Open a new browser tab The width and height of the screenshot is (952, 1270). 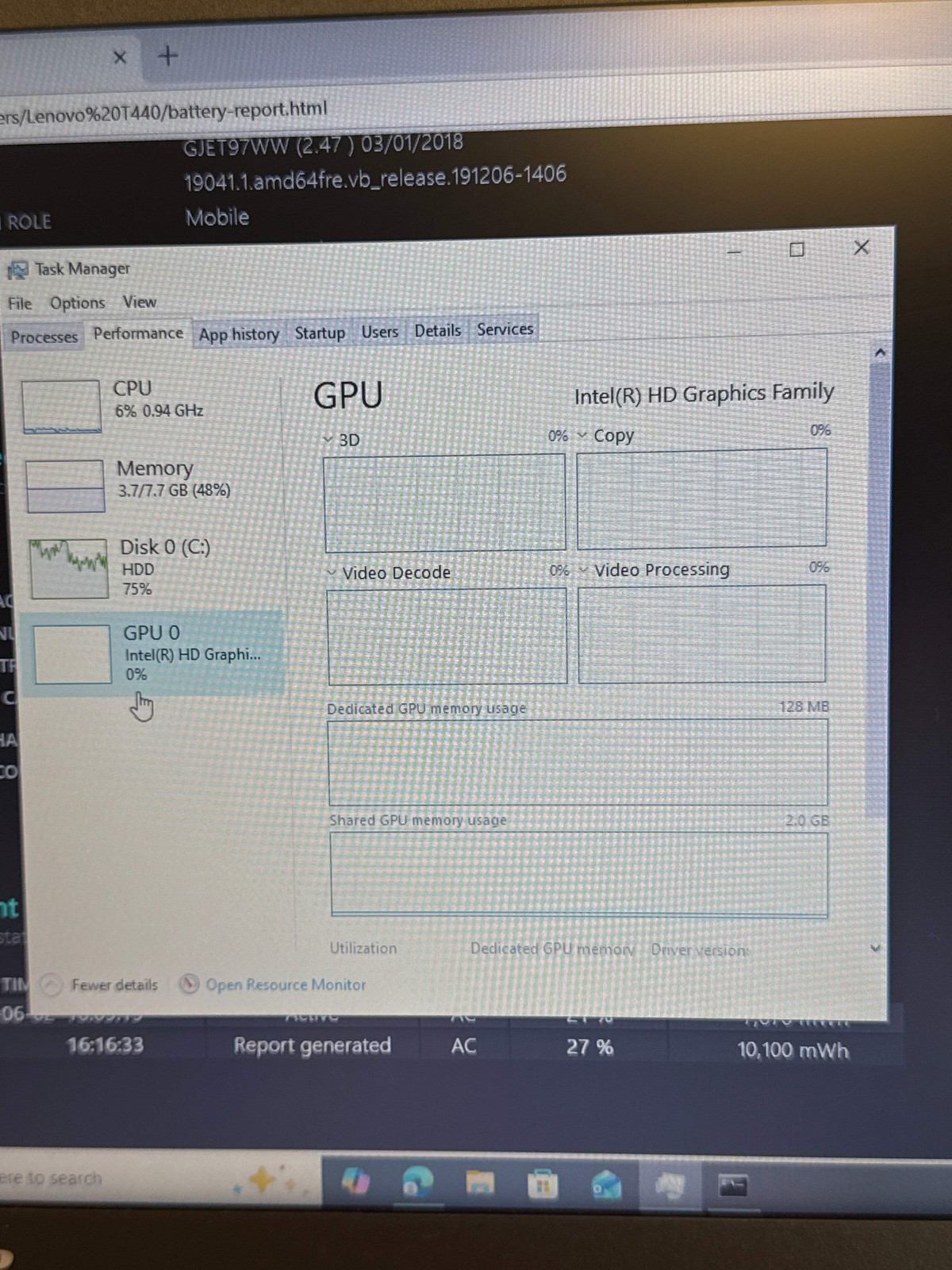(168, 56)
